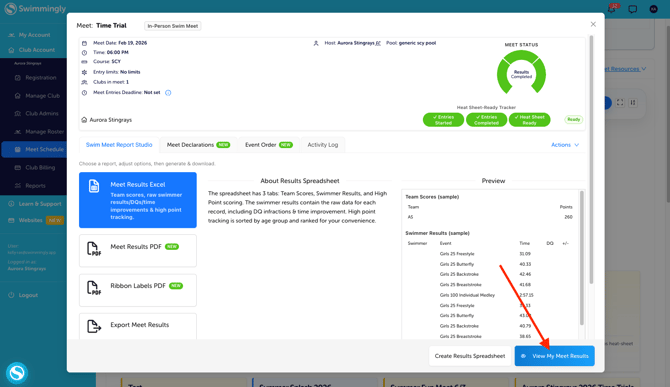
Task: Click the In-Person Swim Meet badge
Action: (173, 26)
